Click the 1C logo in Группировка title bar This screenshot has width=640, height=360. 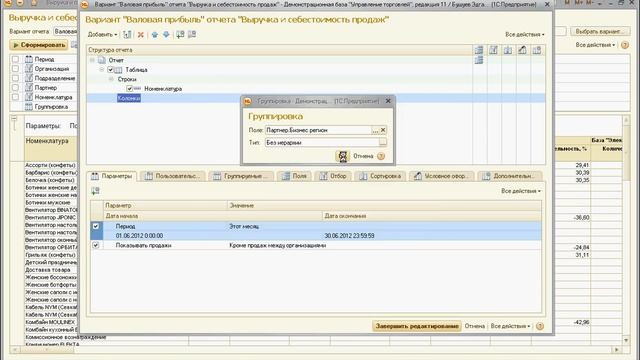point(247,101)
